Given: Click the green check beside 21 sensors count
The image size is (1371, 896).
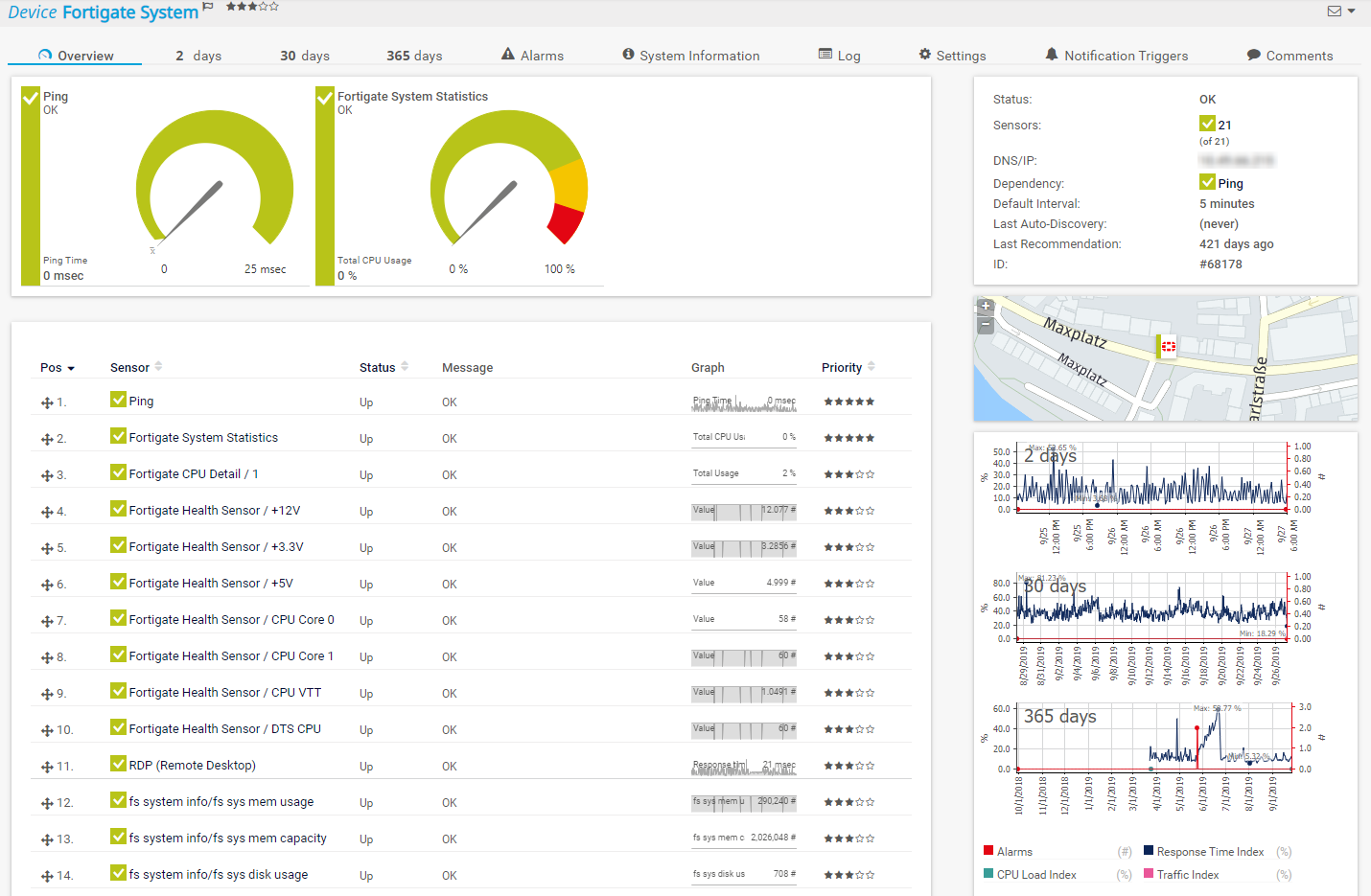Looking at the screenshot, I should point(1207,124).
